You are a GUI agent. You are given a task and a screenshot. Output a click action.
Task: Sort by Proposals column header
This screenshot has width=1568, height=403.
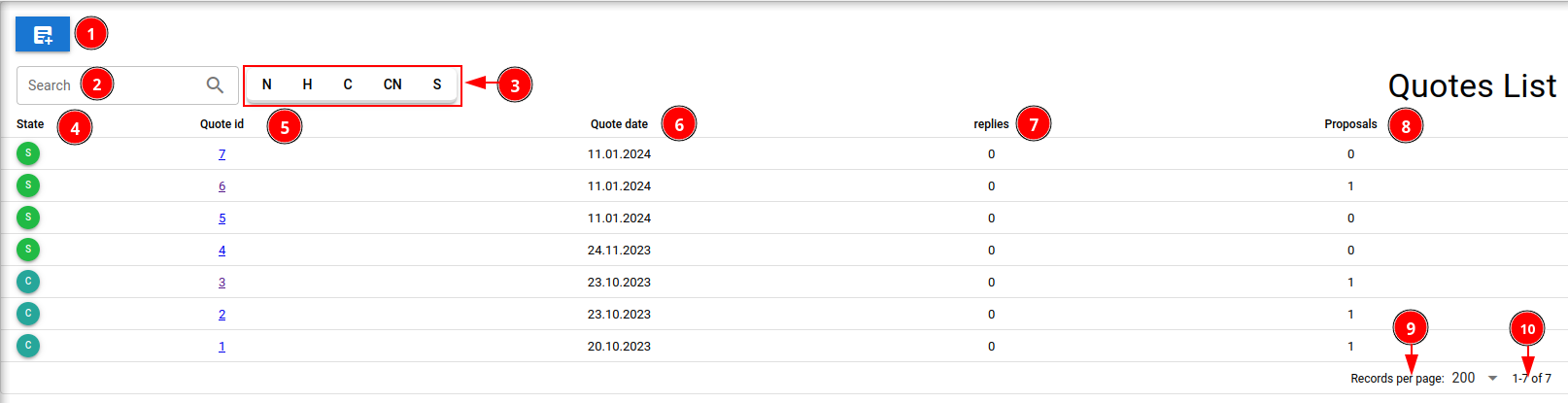[x=1350, y=124]
